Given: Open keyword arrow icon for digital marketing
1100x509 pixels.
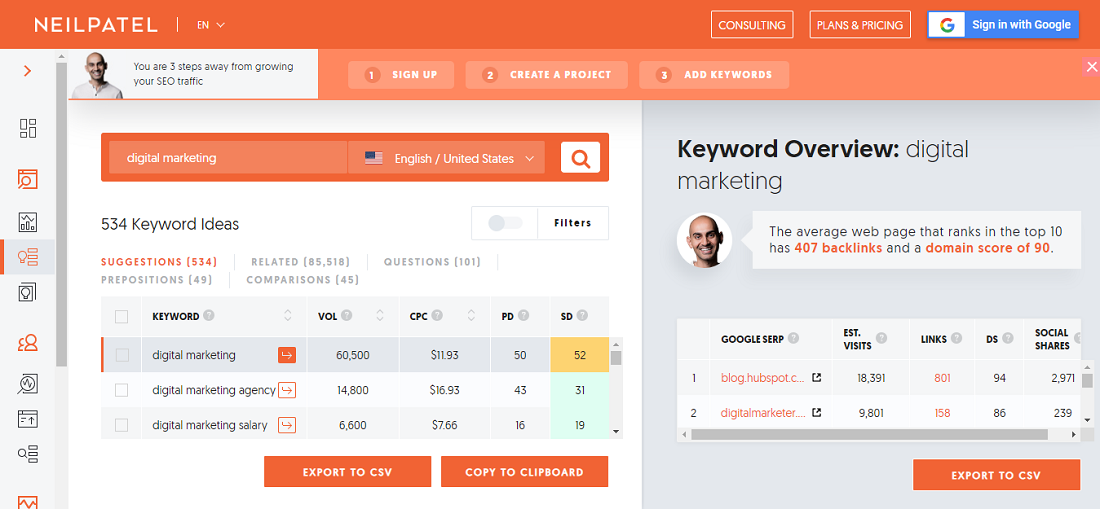Looking at the screenshot, I should (287, 355).
